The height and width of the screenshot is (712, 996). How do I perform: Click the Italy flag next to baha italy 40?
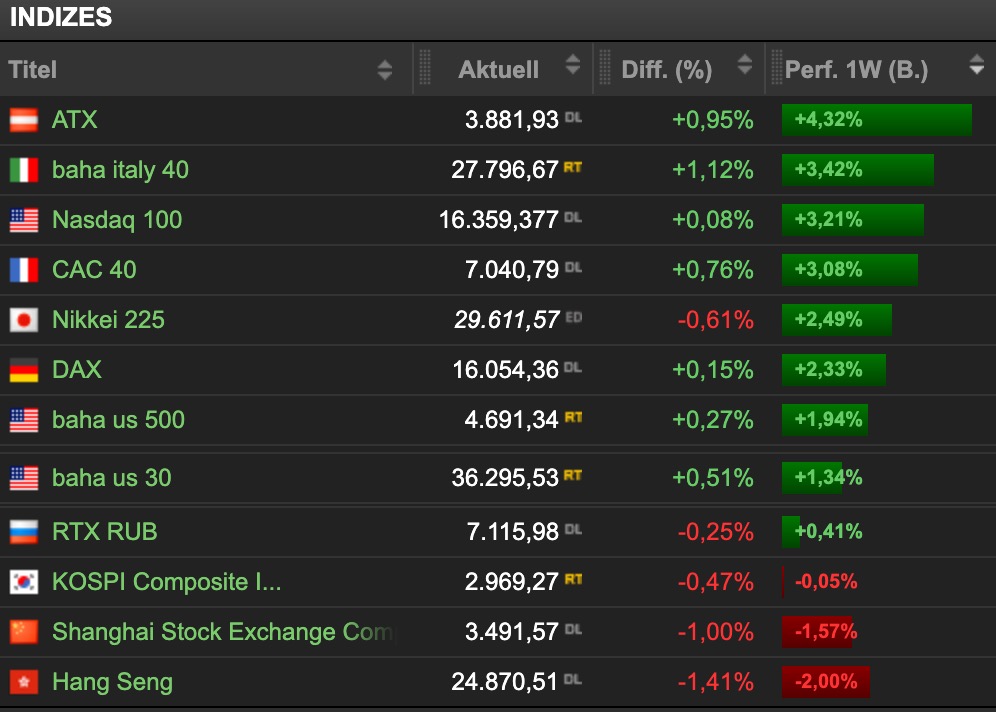(24, 170)
